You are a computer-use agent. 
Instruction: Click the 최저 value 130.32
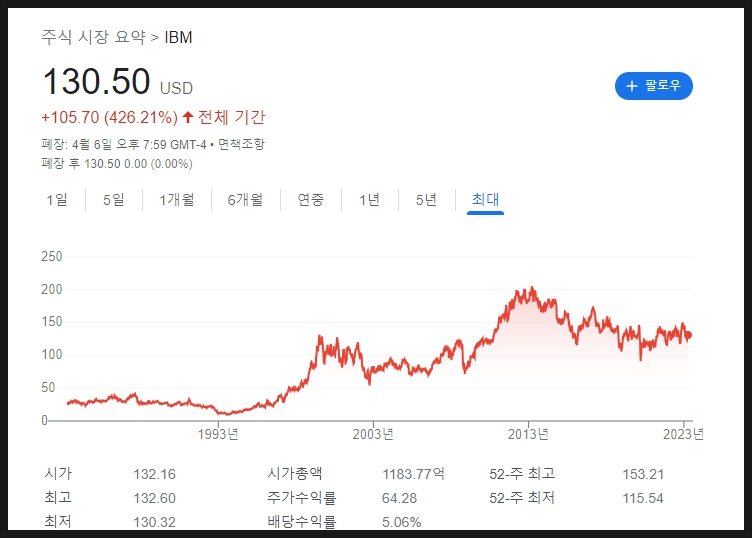(x=154, y=522)
